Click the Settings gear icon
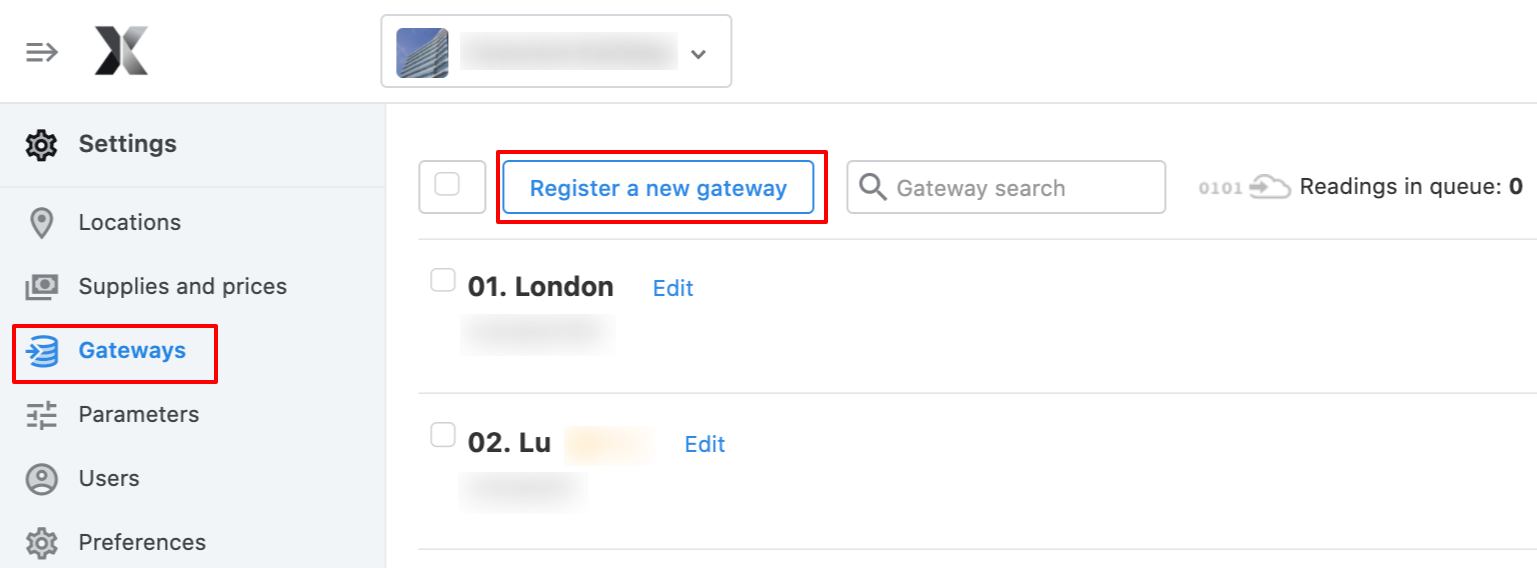This screenshot has width=1537, height=568. (x=41, y=144)
